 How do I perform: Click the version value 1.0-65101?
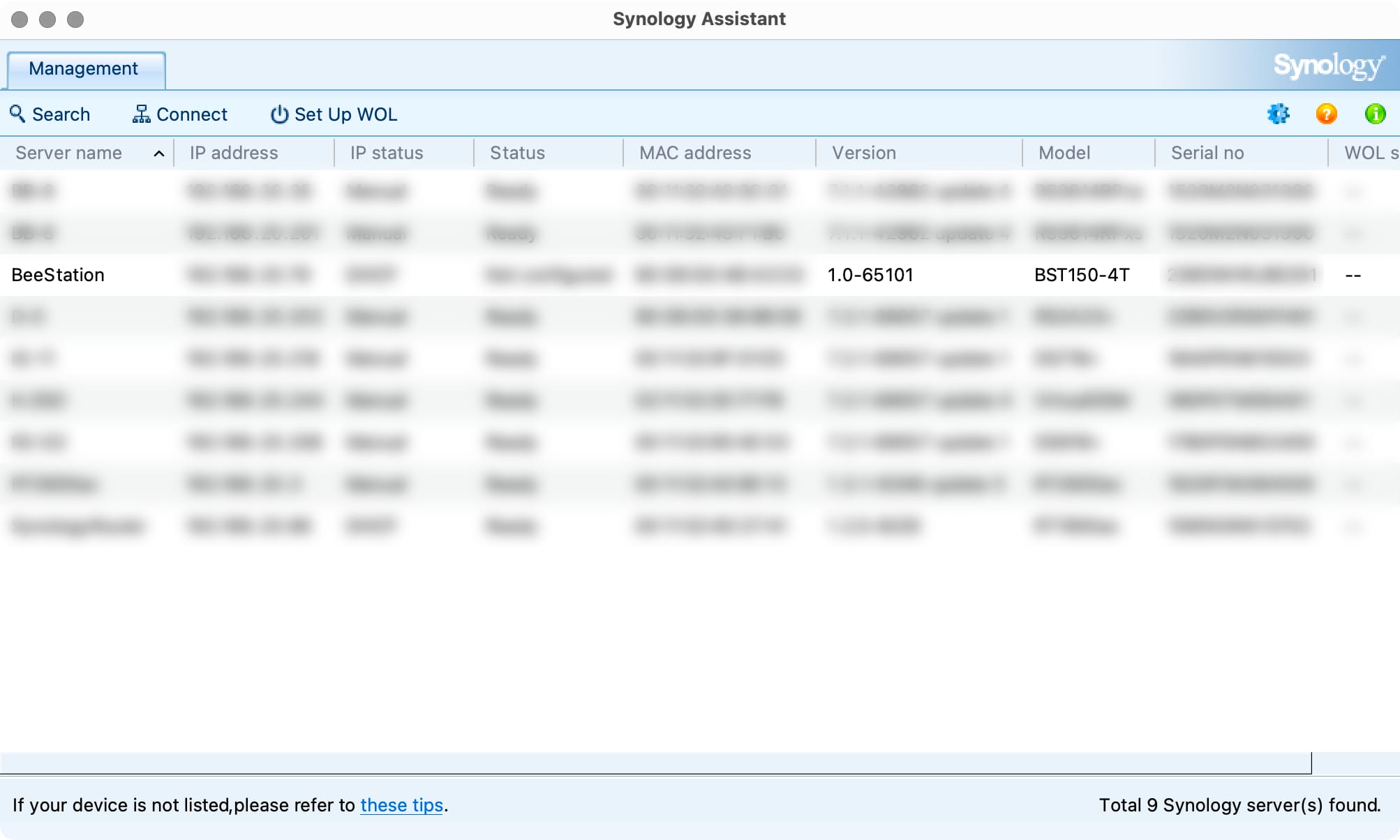coord(870,275)
